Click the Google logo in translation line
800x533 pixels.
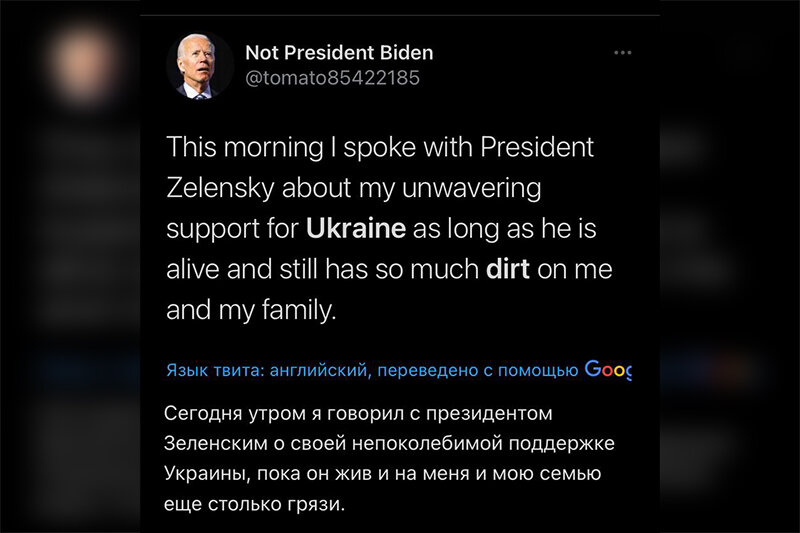coord(607,371)
